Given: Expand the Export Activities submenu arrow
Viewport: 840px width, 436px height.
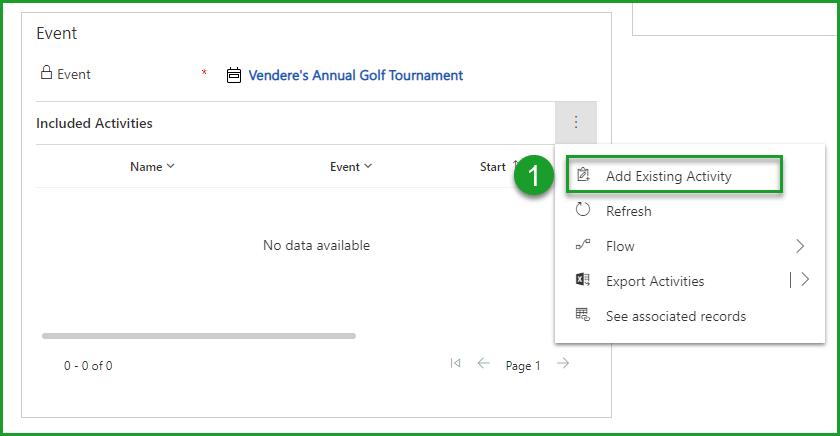Looking at the screenshot, I should tap(805, 281).
